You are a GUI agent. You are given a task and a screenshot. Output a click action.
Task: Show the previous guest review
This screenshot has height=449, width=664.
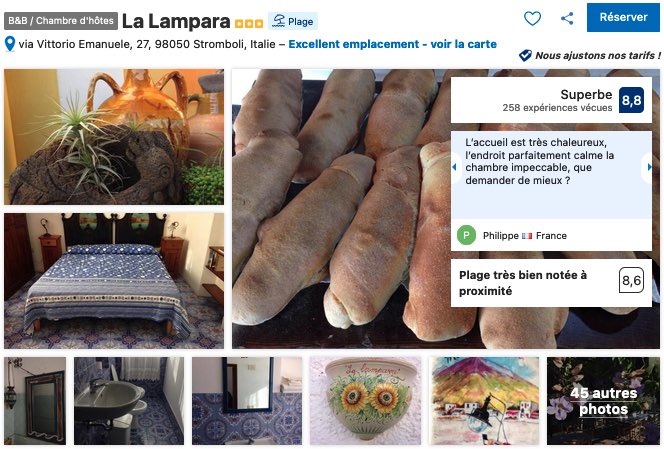[455, 167]
